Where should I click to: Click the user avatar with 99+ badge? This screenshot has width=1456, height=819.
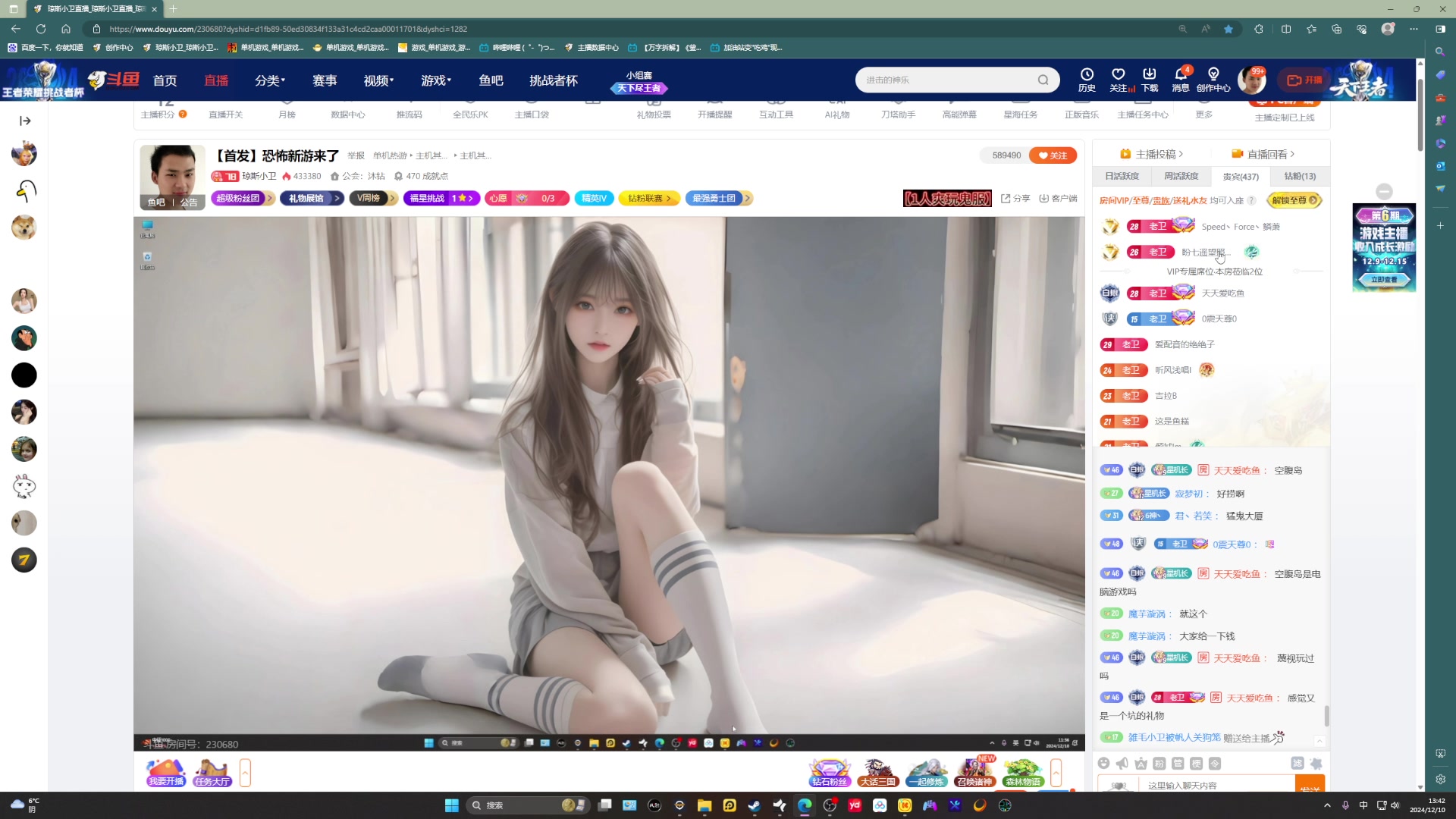tap(1250, 80)
